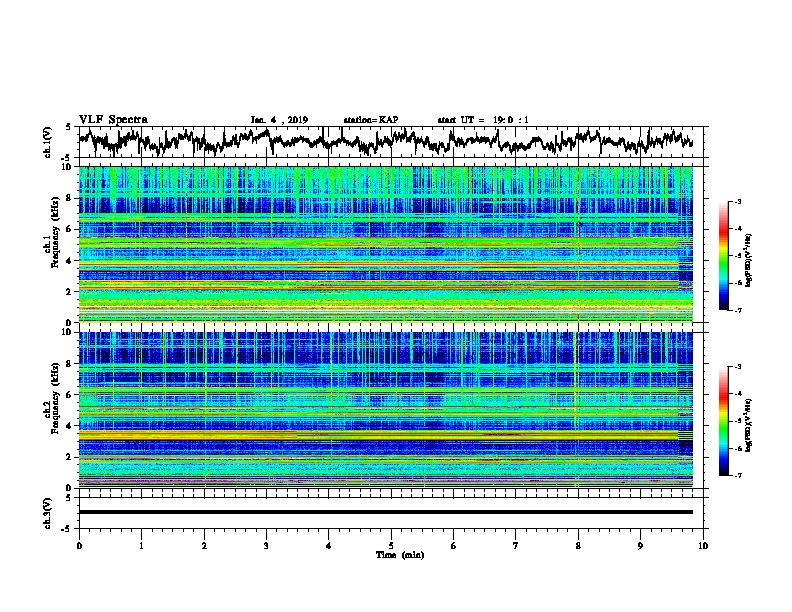The image size is (792, 612).
Task: Click the ch.2 spectrogram "10" kHz tick label
Action: click(x=68, y=333)
